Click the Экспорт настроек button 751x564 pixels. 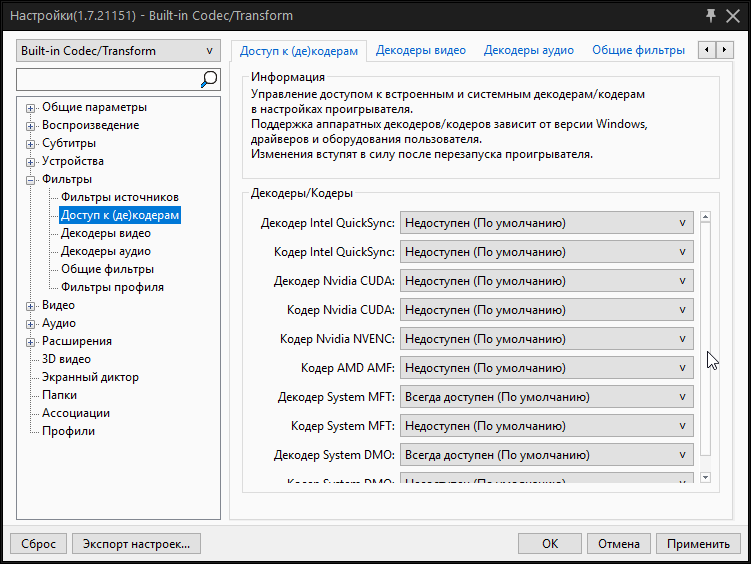pyautogui.click(x=137, y=544)
